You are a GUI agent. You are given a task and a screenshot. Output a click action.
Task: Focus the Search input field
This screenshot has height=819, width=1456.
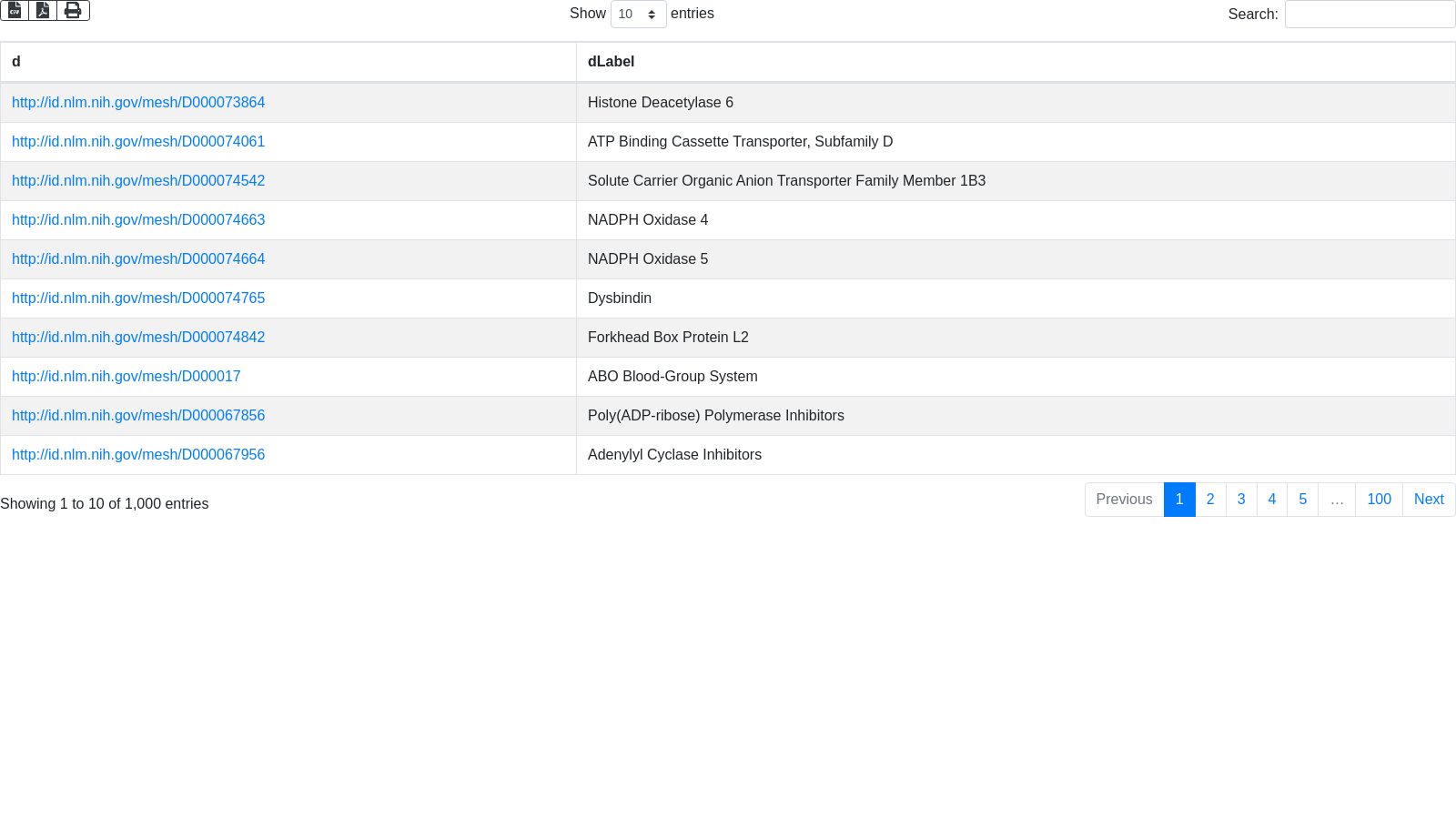coord(1370,15)
